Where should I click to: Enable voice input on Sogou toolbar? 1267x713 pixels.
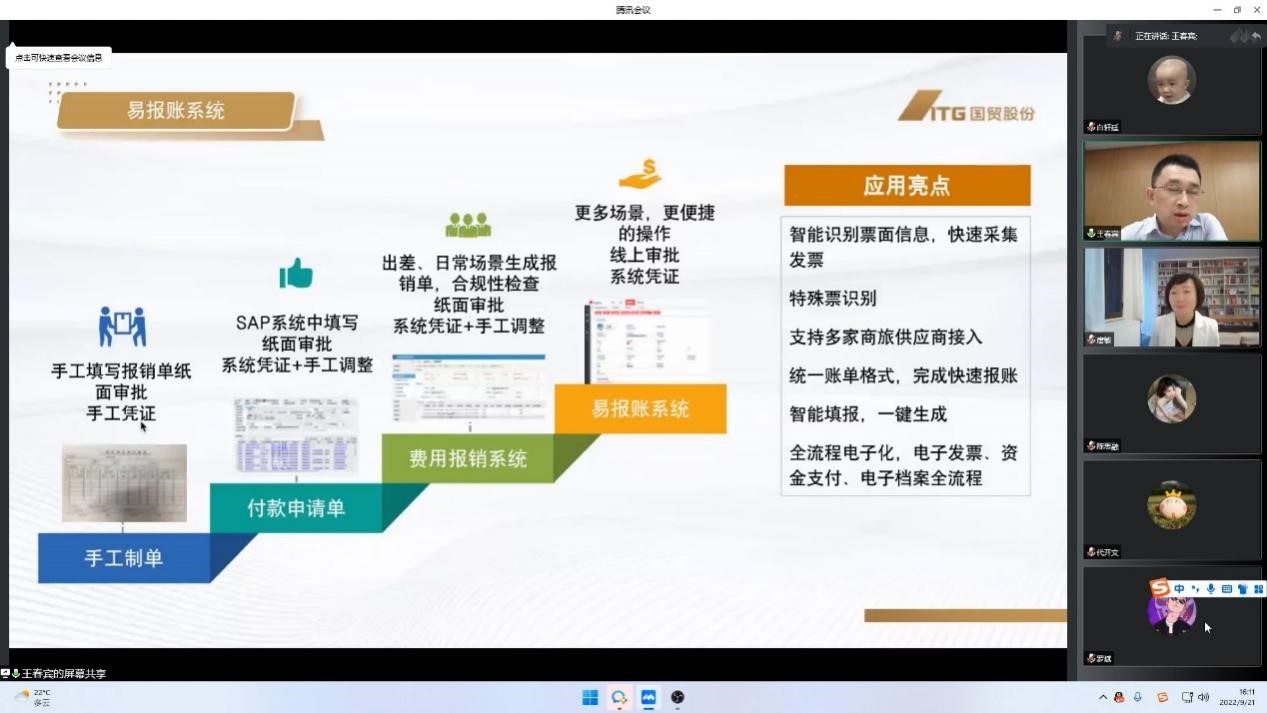pos(1211,589)
